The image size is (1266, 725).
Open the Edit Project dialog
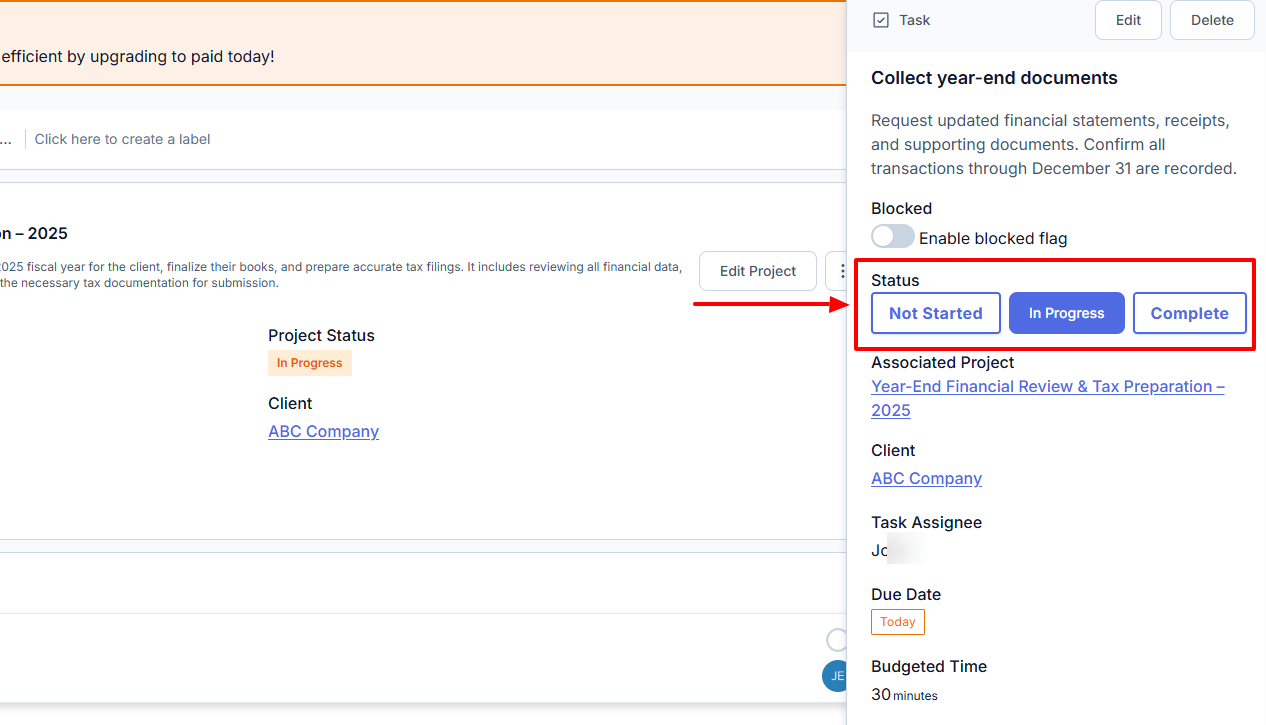tap(757, 270)
